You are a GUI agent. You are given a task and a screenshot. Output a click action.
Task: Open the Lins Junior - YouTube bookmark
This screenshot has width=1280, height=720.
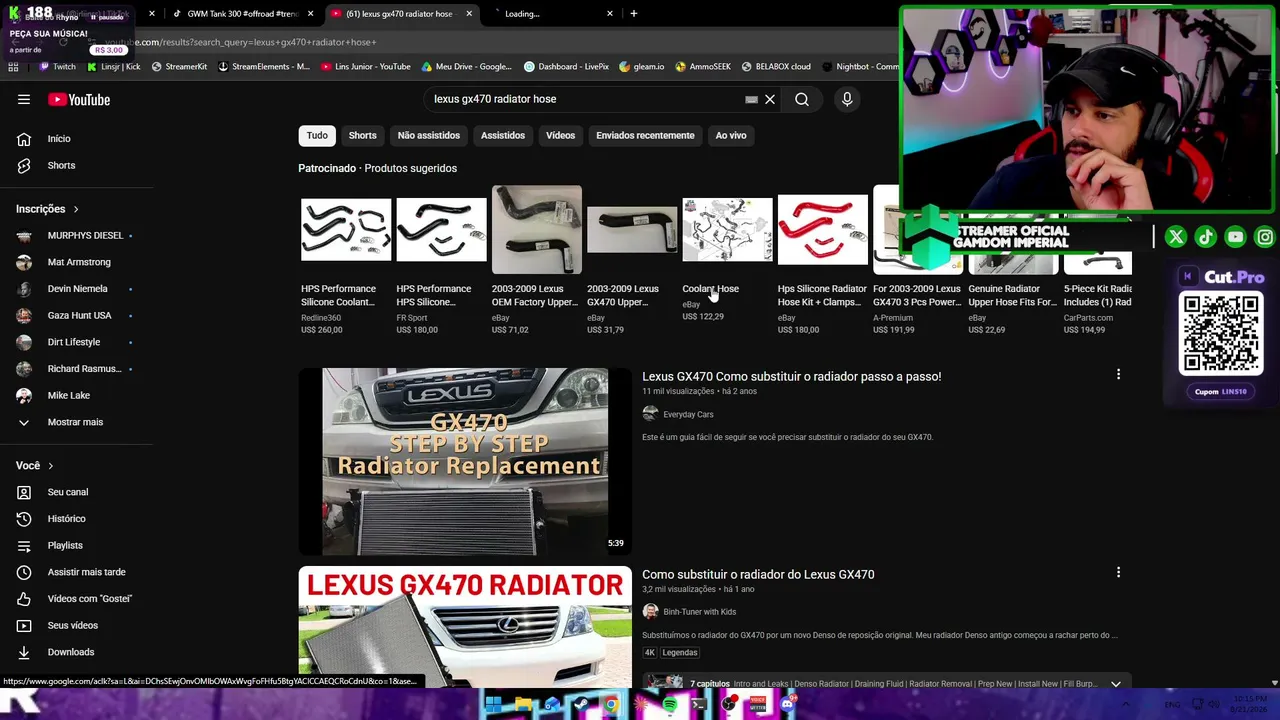(366, 67)
